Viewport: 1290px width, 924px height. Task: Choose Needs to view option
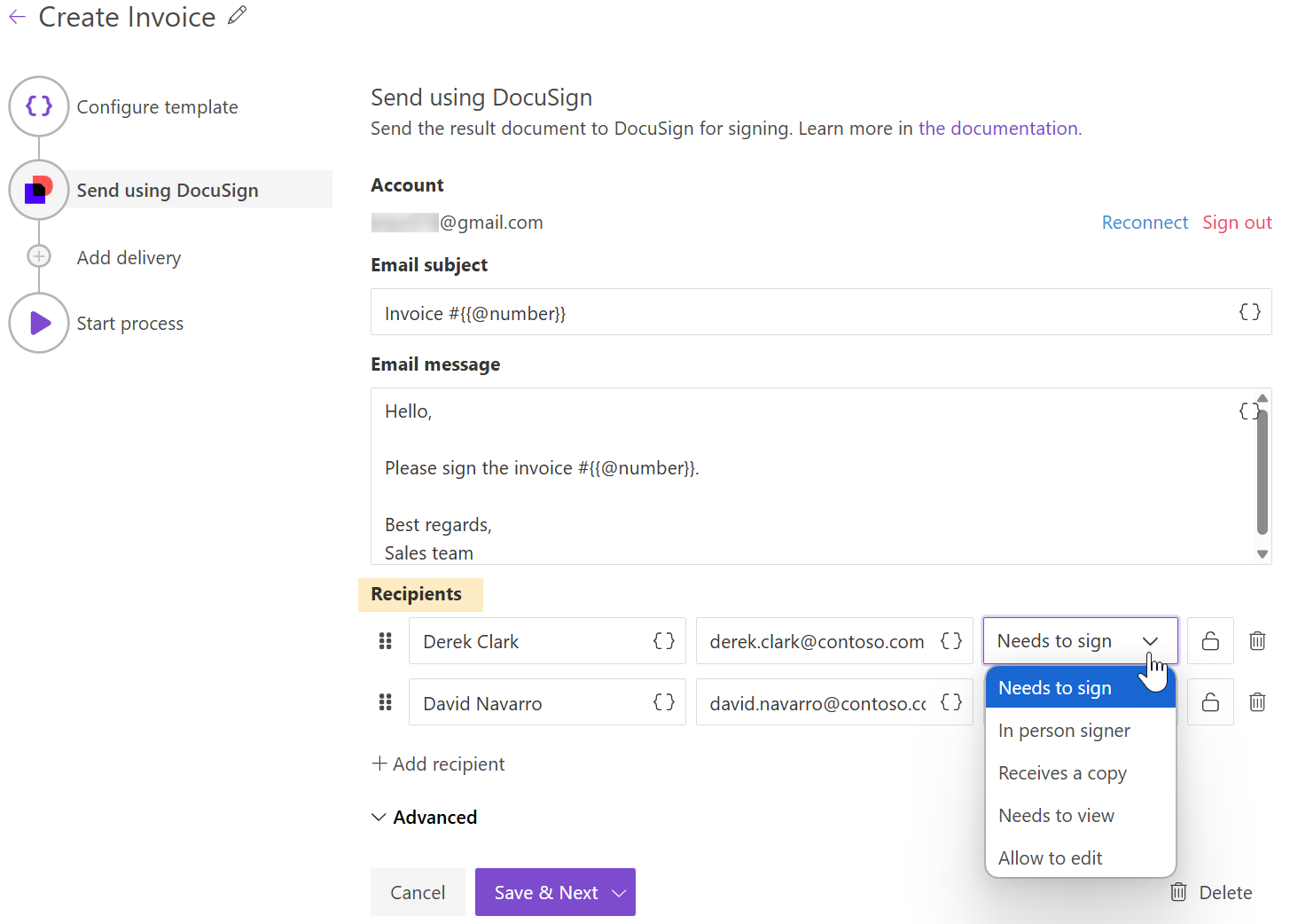[1081, 816]
